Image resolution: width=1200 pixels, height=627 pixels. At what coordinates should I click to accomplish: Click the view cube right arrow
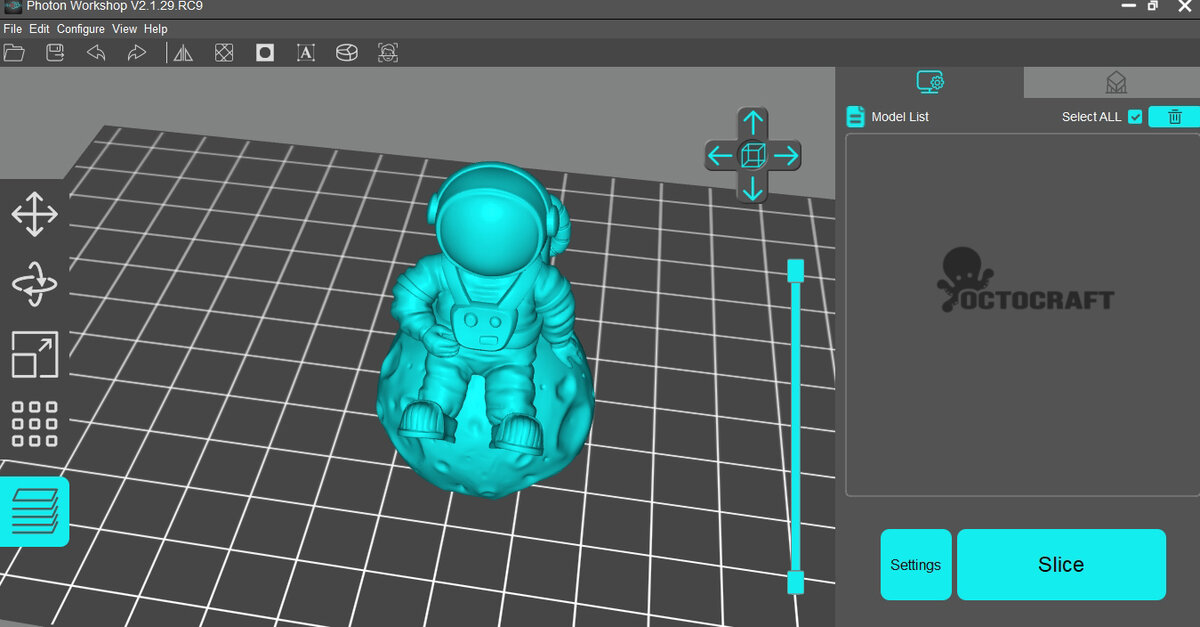tap(786, 155)
